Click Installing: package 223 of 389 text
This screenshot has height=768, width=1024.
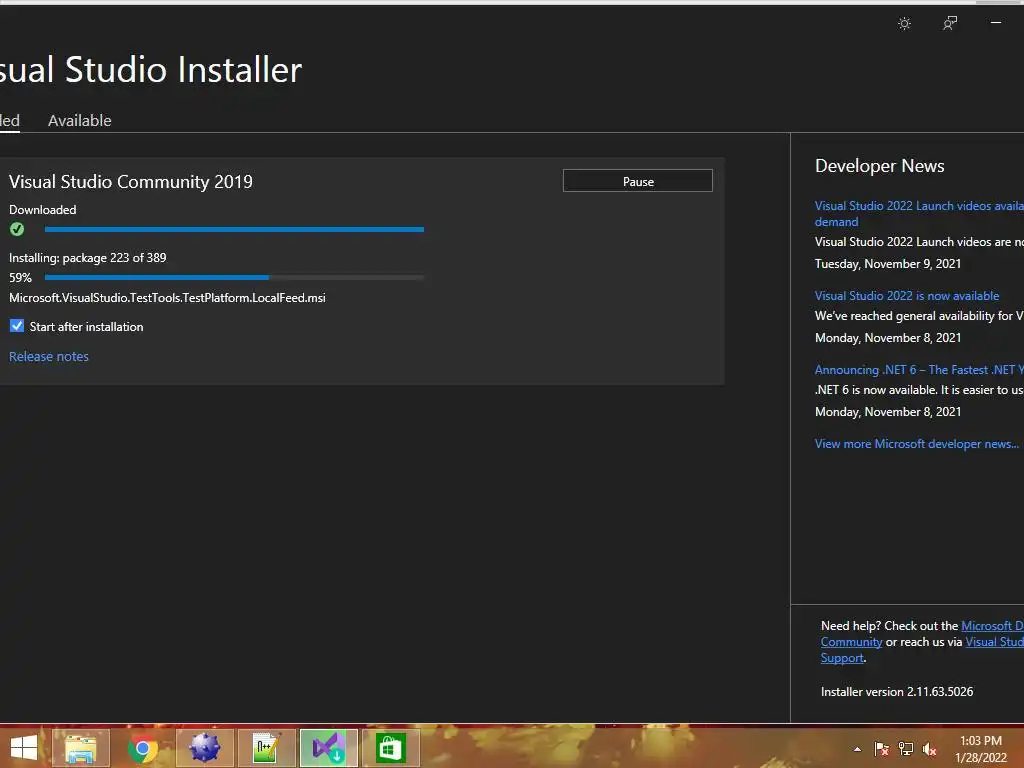88,258
